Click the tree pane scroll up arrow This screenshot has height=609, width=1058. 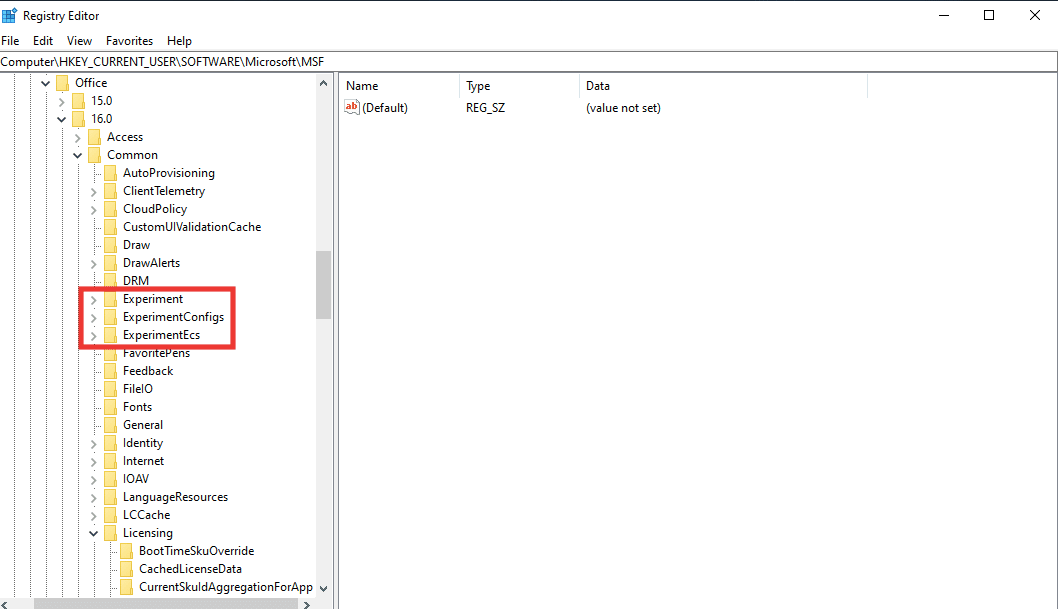coord(323,84)
